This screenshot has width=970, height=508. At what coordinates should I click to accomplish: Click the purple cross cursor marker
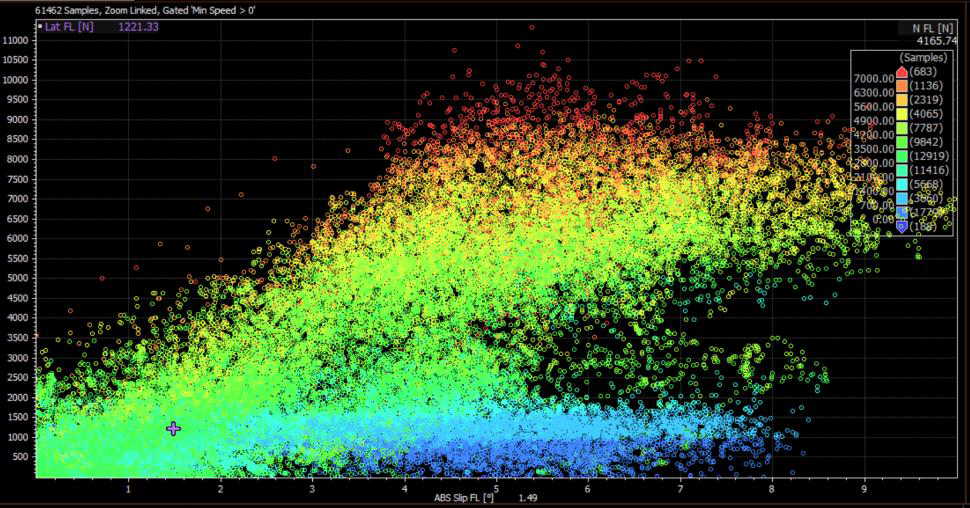click(173, 428)
